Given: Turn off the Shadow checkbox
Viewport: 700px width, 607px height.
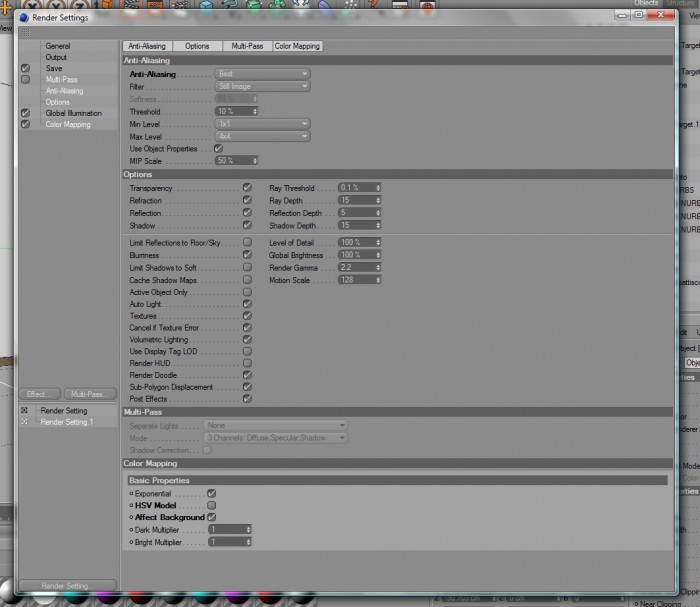Looking at the screenshot, I should pos(247,225).
